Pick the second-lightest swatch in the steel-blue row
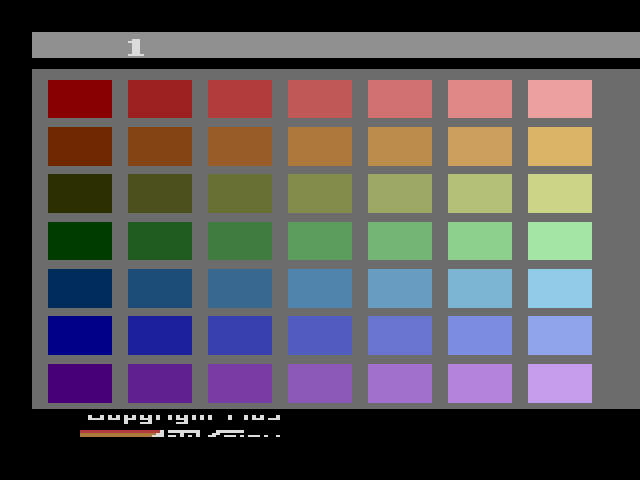Image resolution: width=640 pixels, height=480 pixels. click(x=480, y=289)
